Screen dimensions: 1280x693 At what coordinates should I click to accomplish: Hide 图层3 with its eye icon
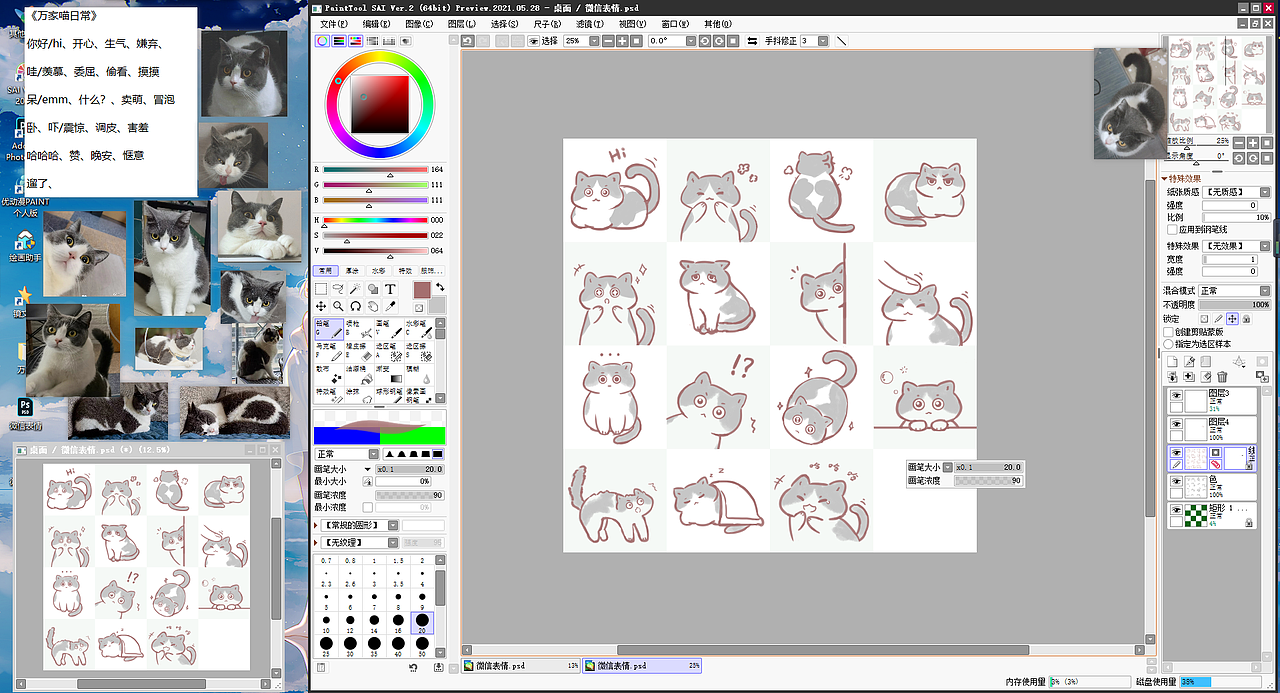pos(1176,396)
